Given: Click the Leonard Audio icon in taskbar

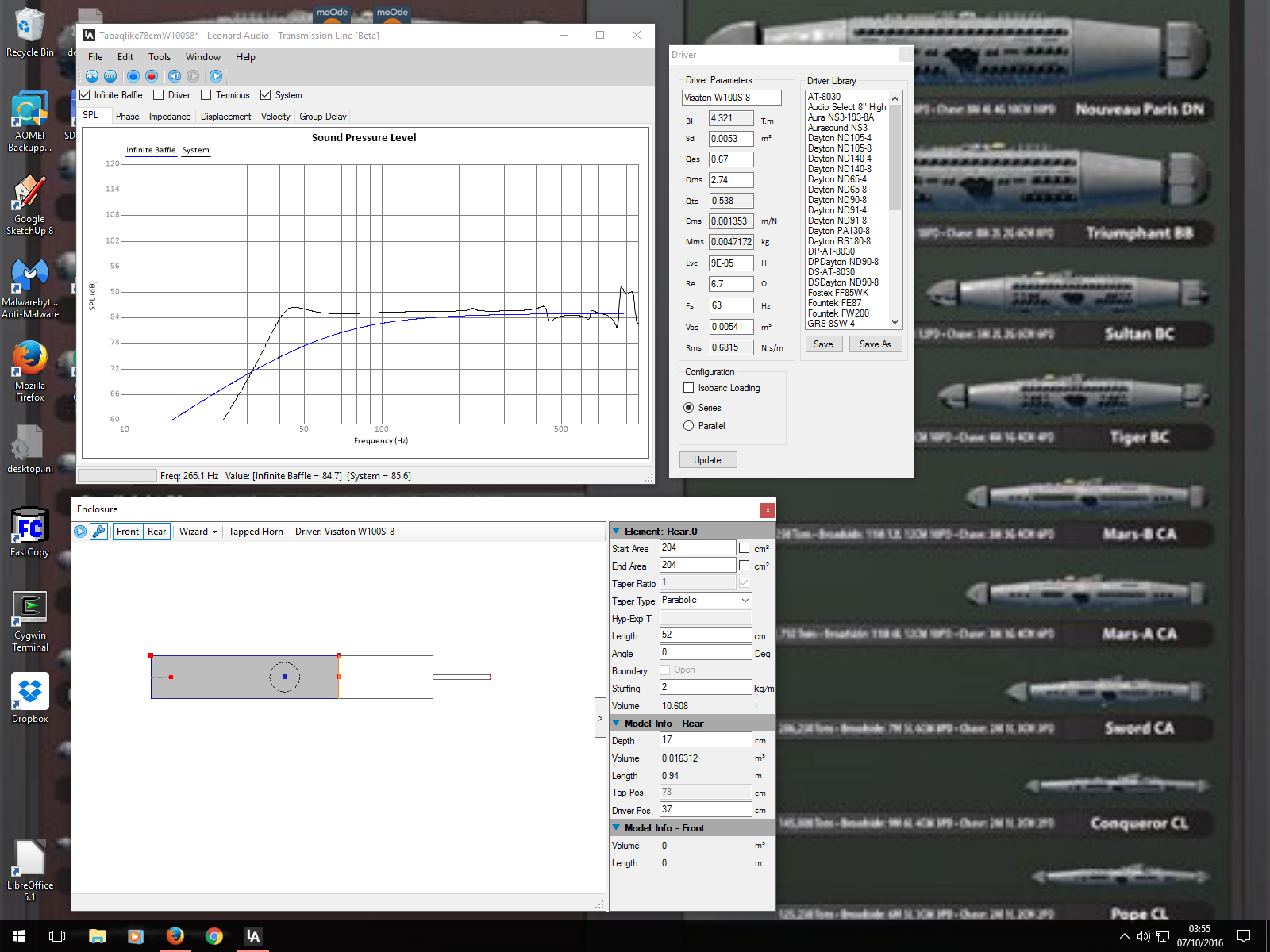Looking at the screenshot, I should 252,936.
